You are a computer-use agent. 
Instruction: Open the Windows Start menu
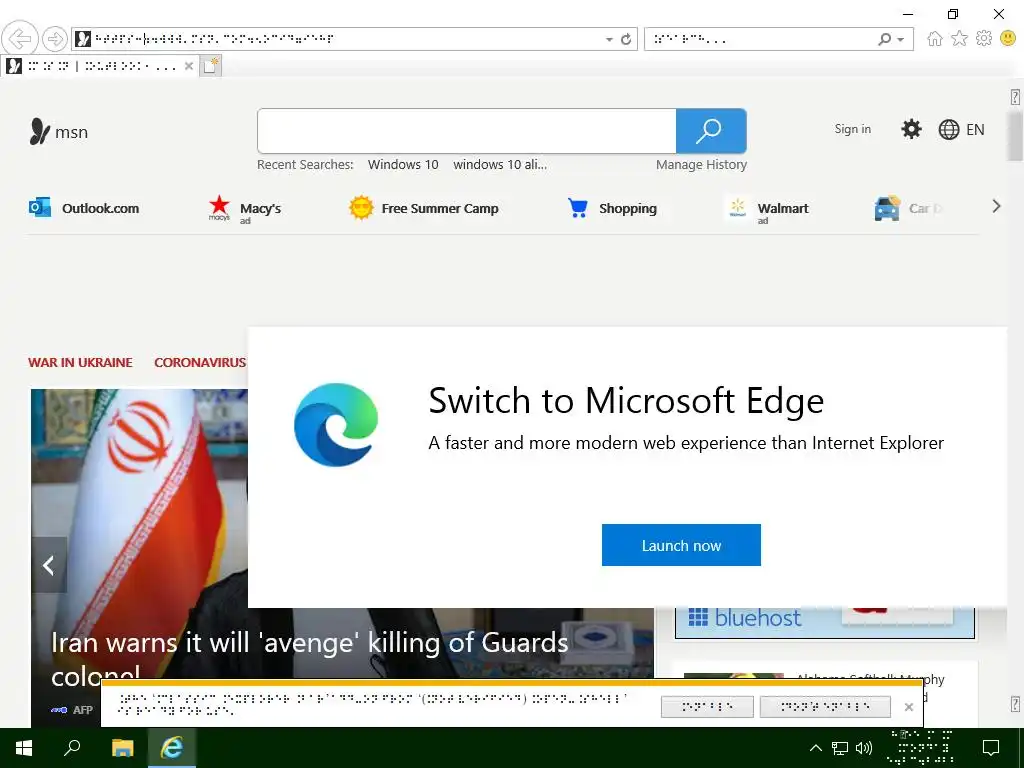[x=24, y=748]
